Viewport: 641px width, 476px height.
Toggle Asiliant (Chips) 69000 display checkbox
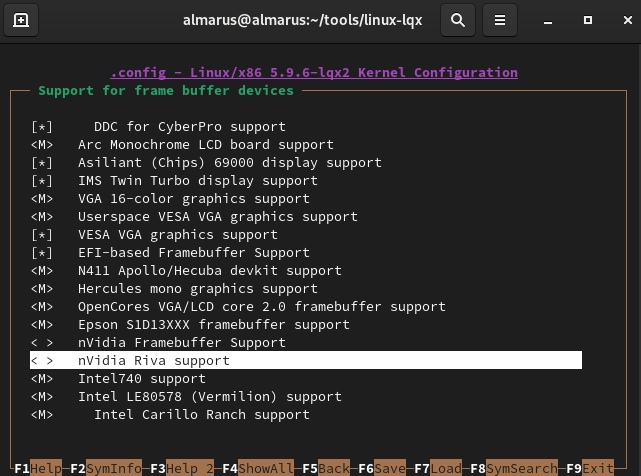coord(42,163)
